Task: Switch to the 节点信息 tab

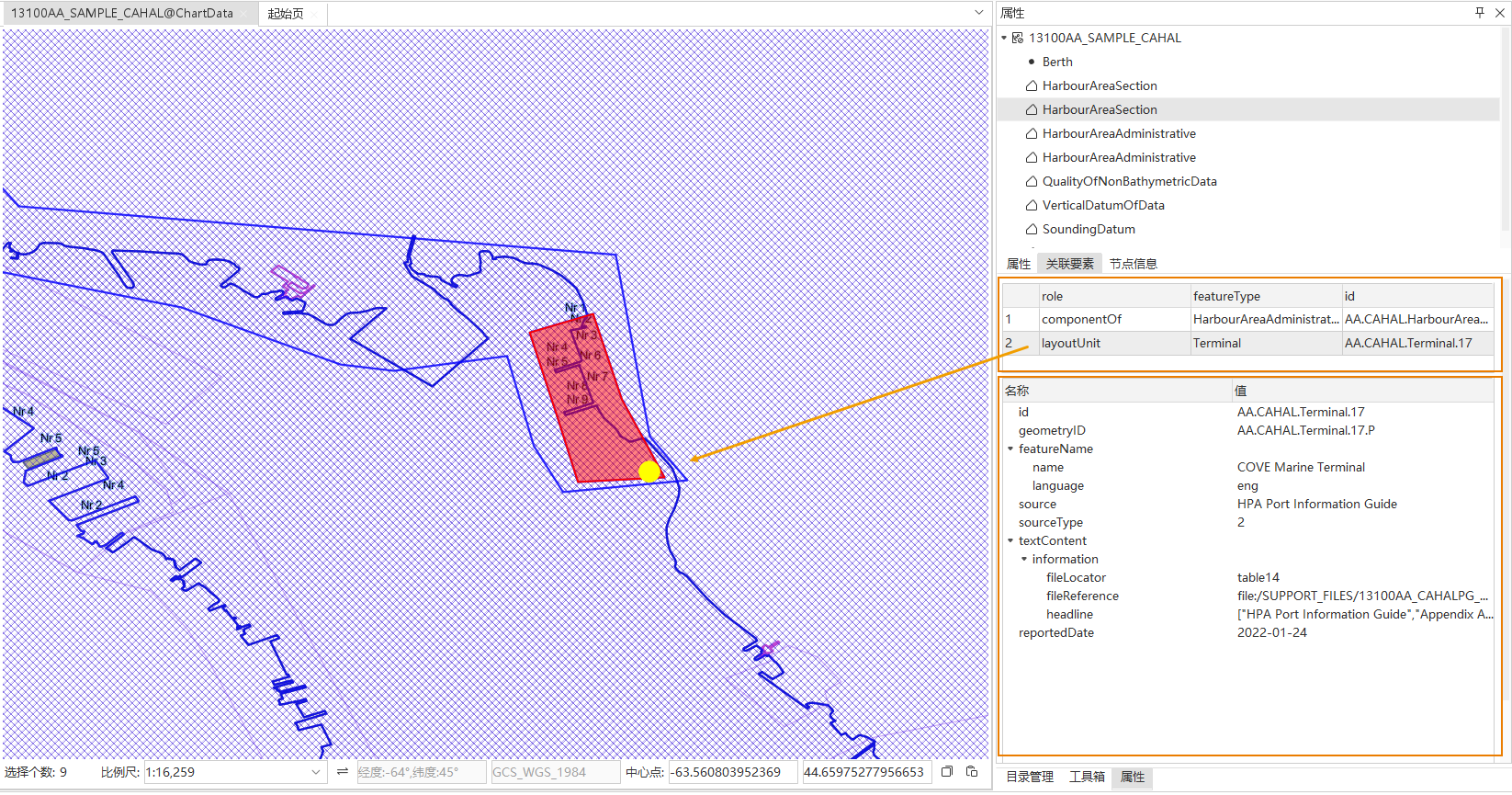Action: 1133,264
